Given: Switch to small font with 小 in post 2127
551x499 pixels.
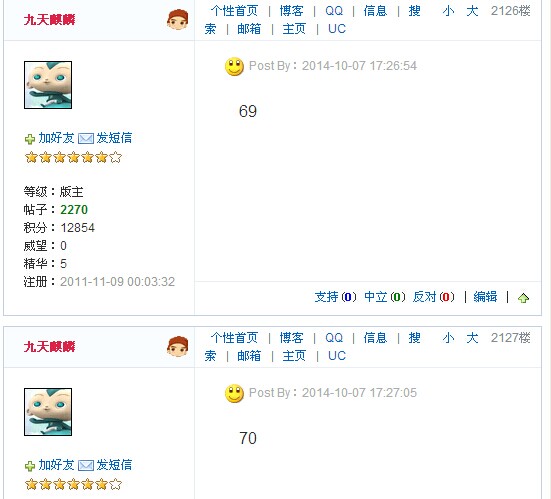Looking at the screenshot, I should (448, 338).
